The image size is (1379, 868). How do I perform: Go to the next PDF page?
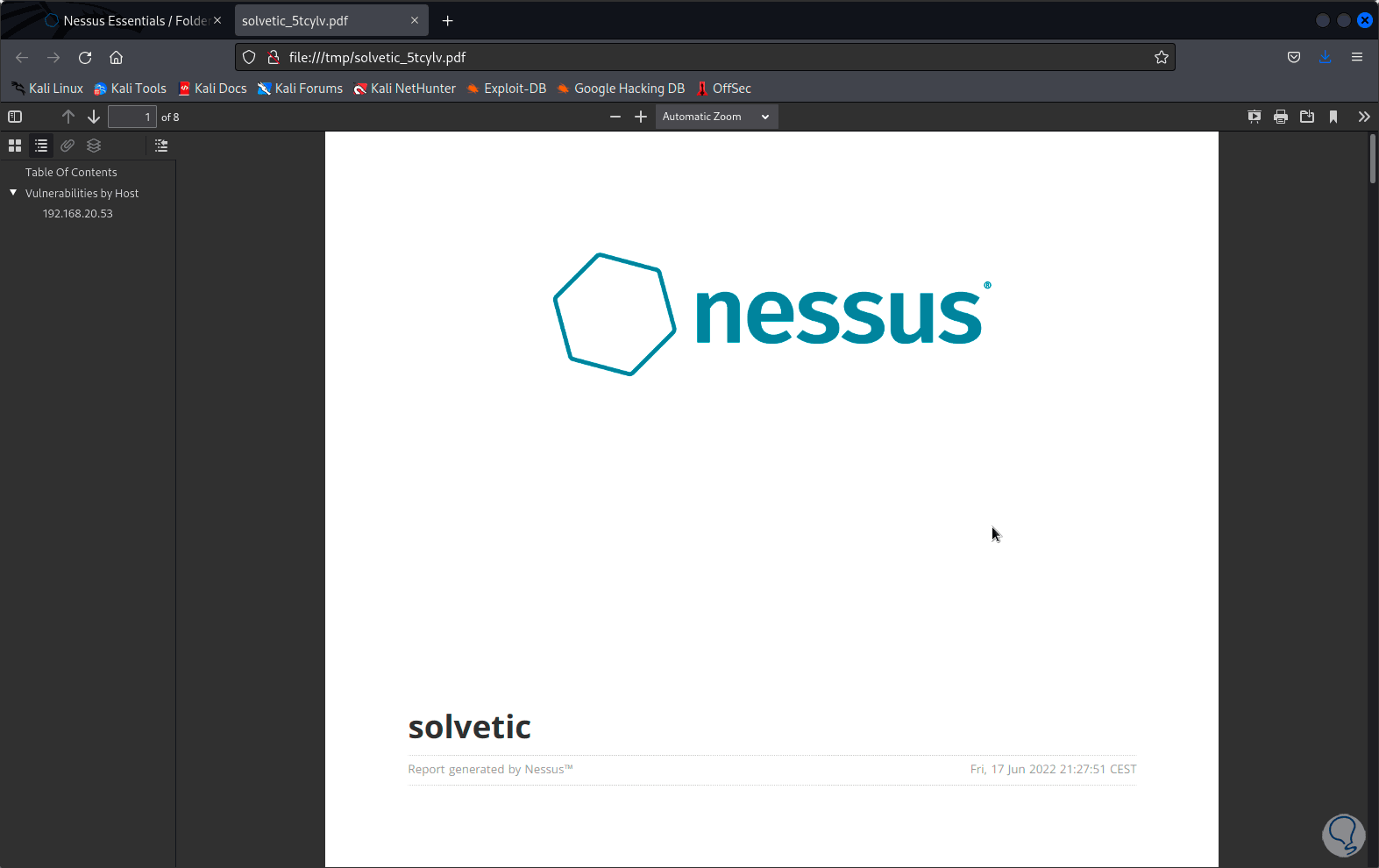(x=94, y=117)
